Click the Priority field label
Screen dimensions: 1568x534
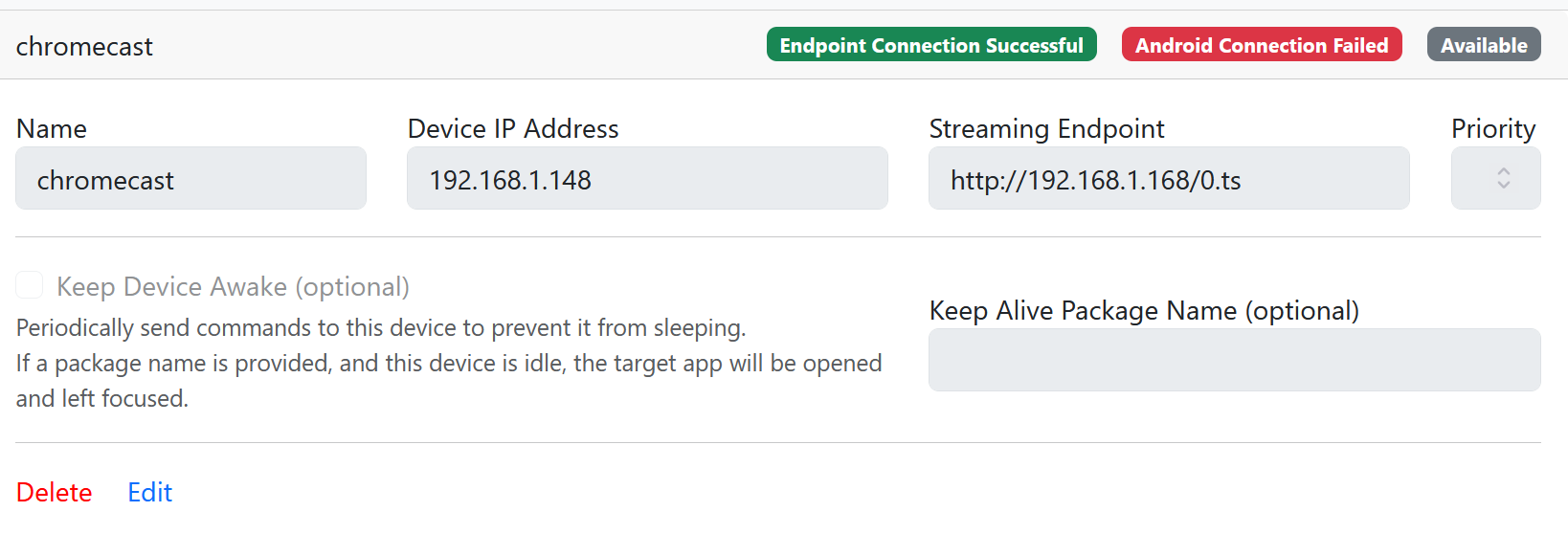[x=1492, y=129]
